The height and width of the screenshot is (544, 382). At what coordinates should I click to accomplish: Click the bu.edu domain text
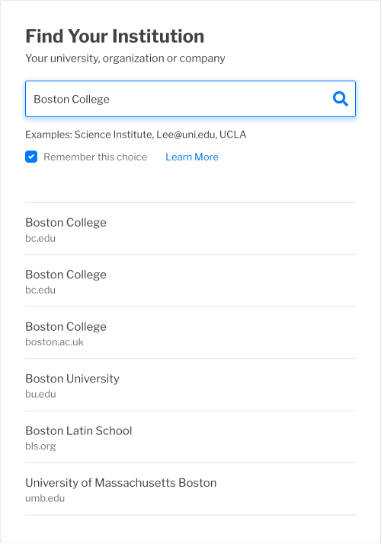tap(41, 394)
